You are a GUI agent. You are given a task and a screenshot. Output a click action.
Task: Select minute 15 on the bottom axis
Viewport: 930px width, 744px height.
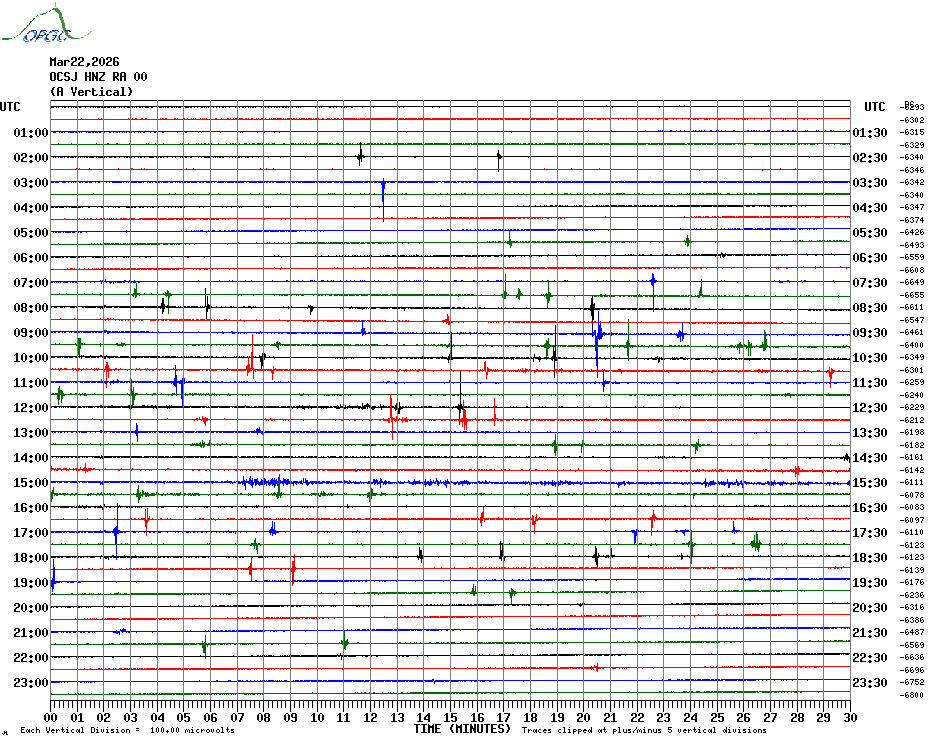click(x=450, y=717)
